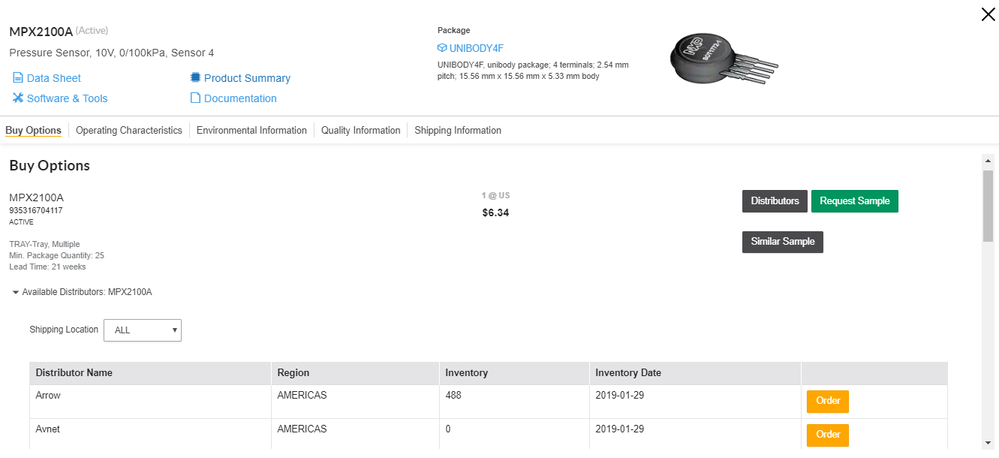The image size is (999, 458).
Task: Click the Similar Sample button
Action: (x=782, y=242)
